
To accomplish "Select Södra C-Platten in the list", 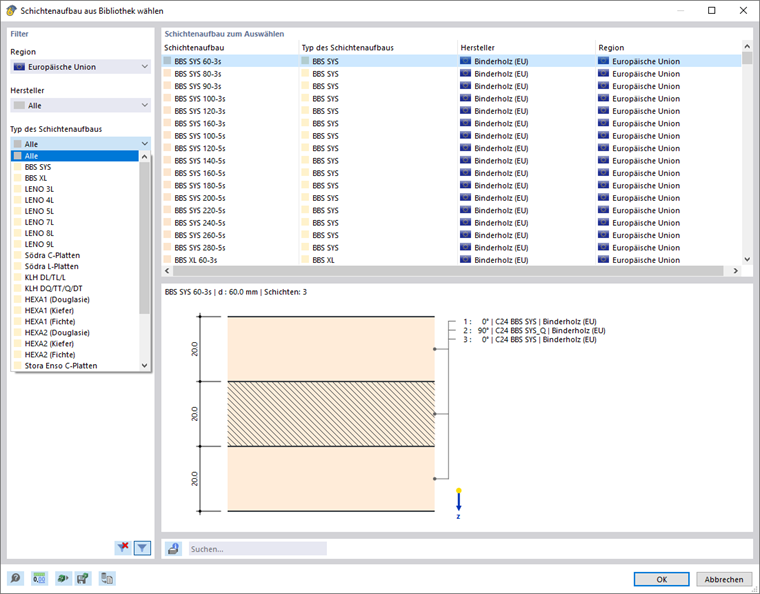I will pos(75,255).
